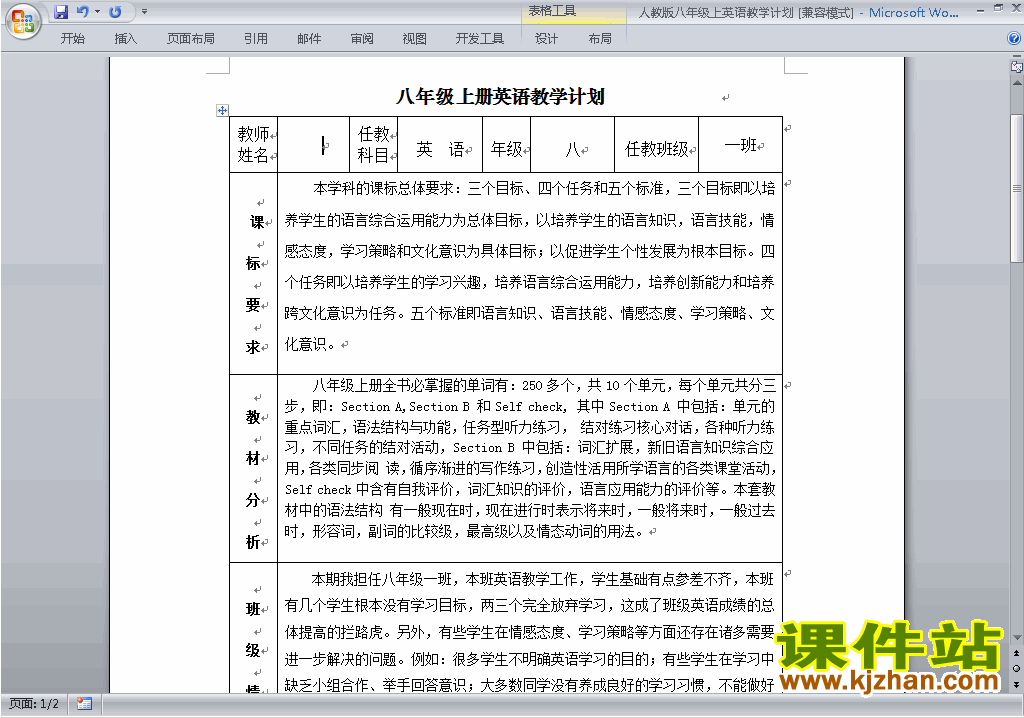Click the 任教科目 table cell
The height and width of the screenshot is (718, 1024).
(374, 144)
